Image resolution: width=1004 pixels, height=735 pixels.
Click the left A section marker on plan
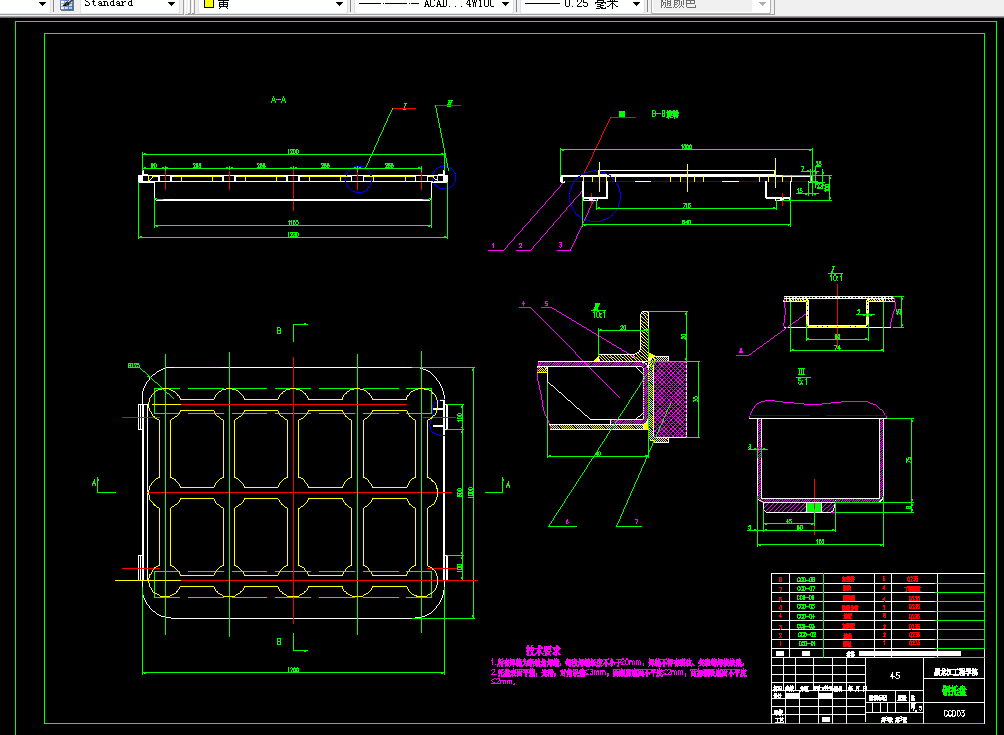(x=95, y=483)
